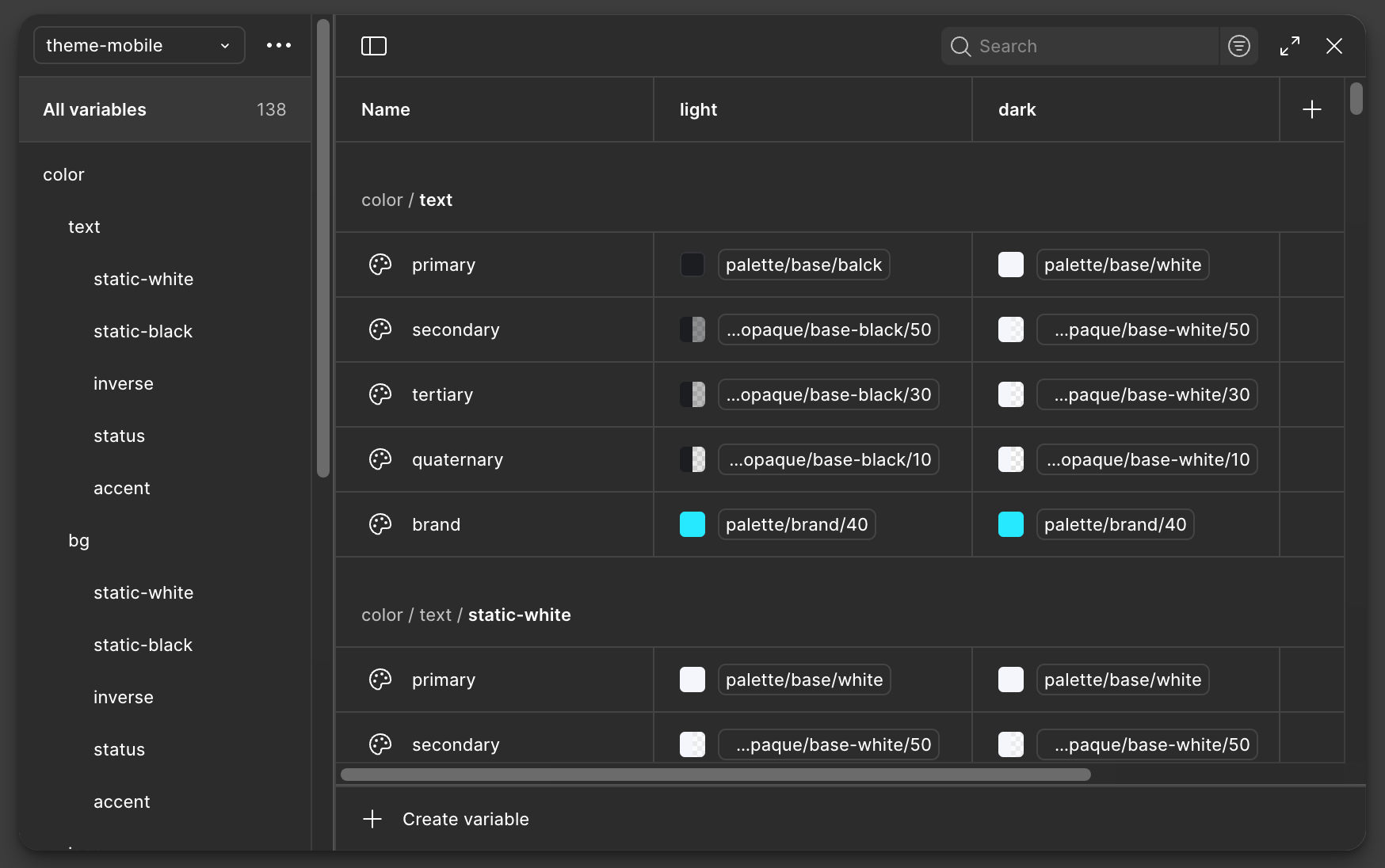Viewport: 1385px width, 868px height.
Task: Select the bg group in sidebar
Action: click(78, 541)
